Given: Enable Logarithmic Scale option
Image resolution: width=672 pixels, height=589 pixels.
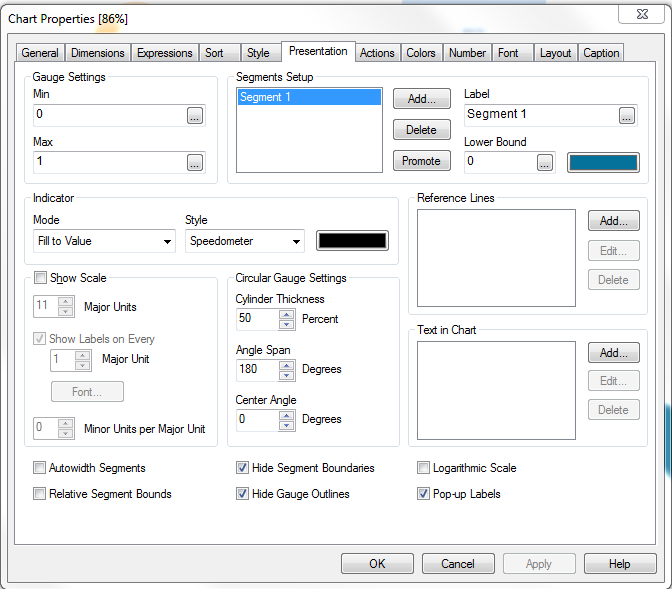Looking at the screenshot, I should [424, 468].
